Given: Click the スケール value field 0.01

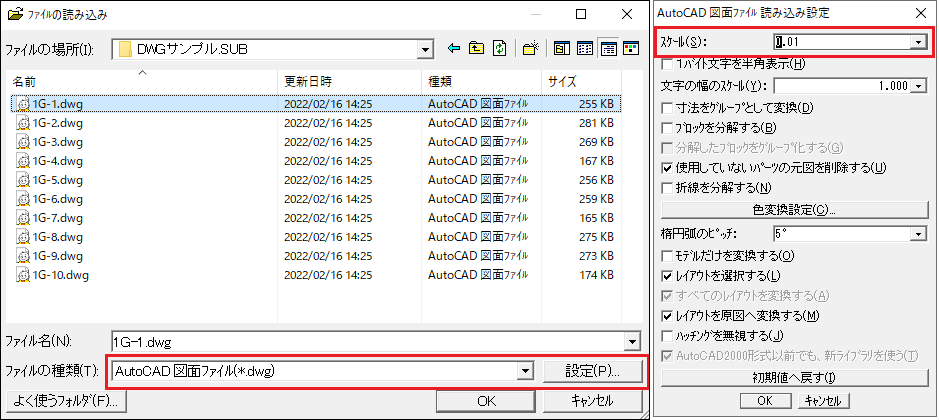Looking at the screenshot, I should click(842, 42).
